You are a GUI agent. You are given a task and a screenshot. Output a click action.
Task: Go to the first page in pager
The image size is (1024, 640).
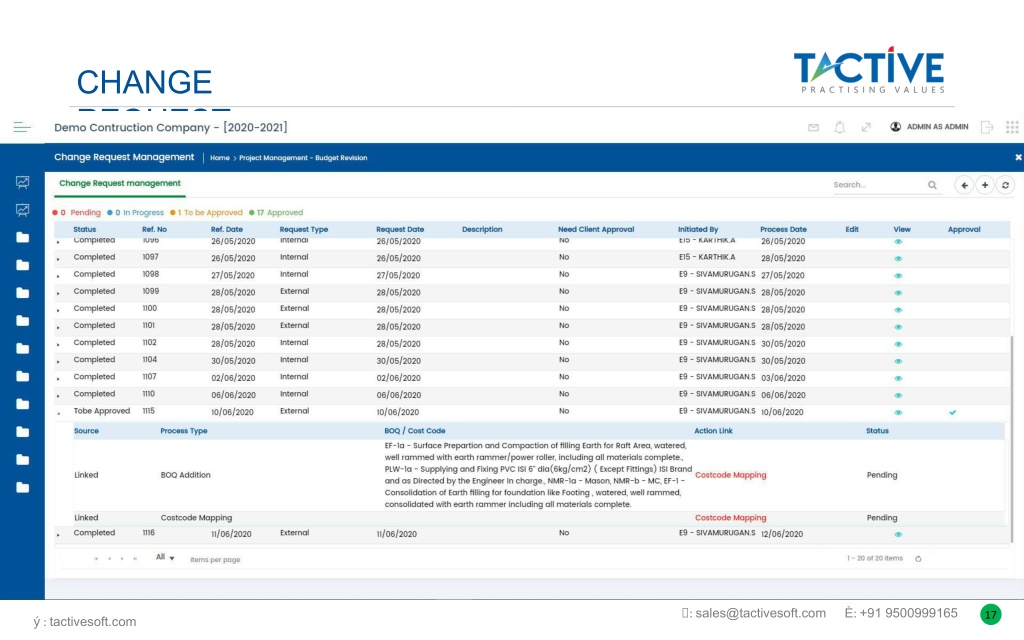coord(96,559)
